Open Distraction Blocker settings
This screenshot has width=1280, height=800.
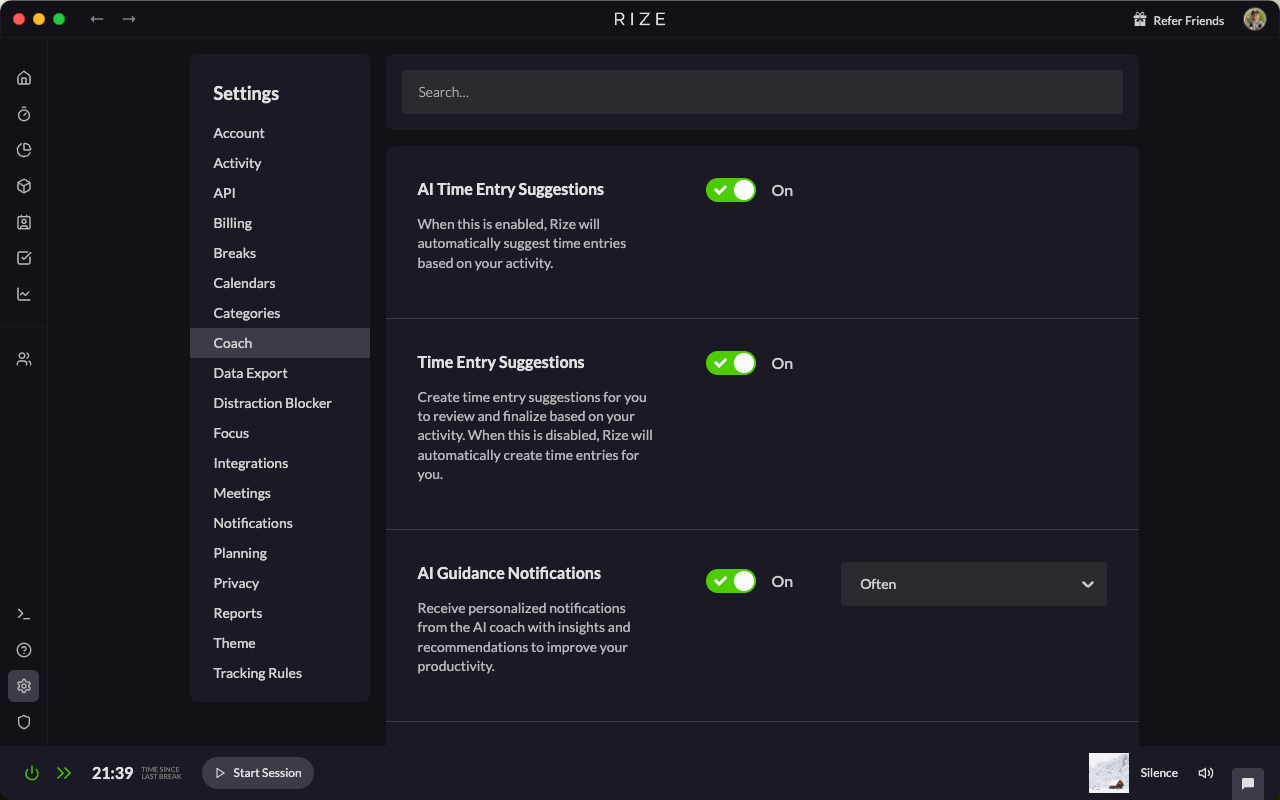click(280, 403)
